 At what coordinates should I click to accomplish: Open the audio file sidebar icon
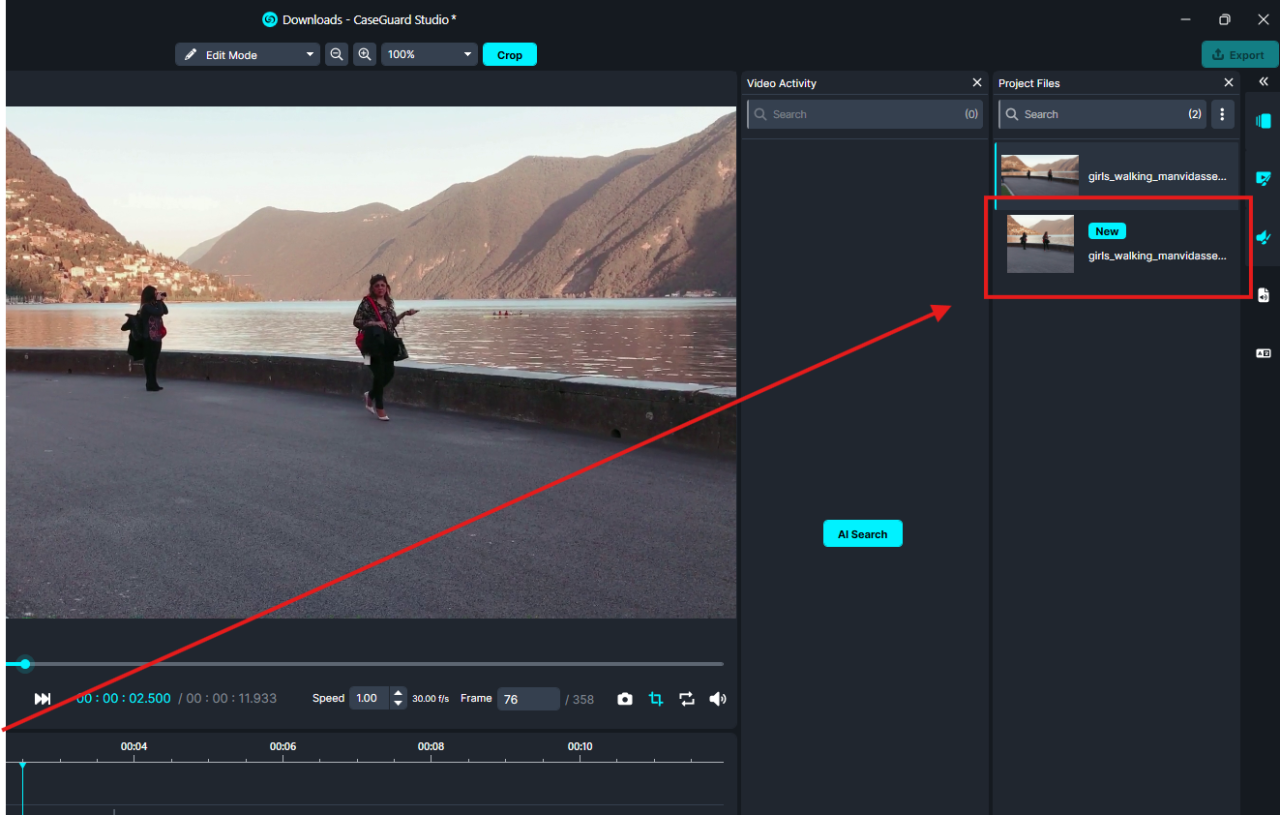tap(1263, 295)
